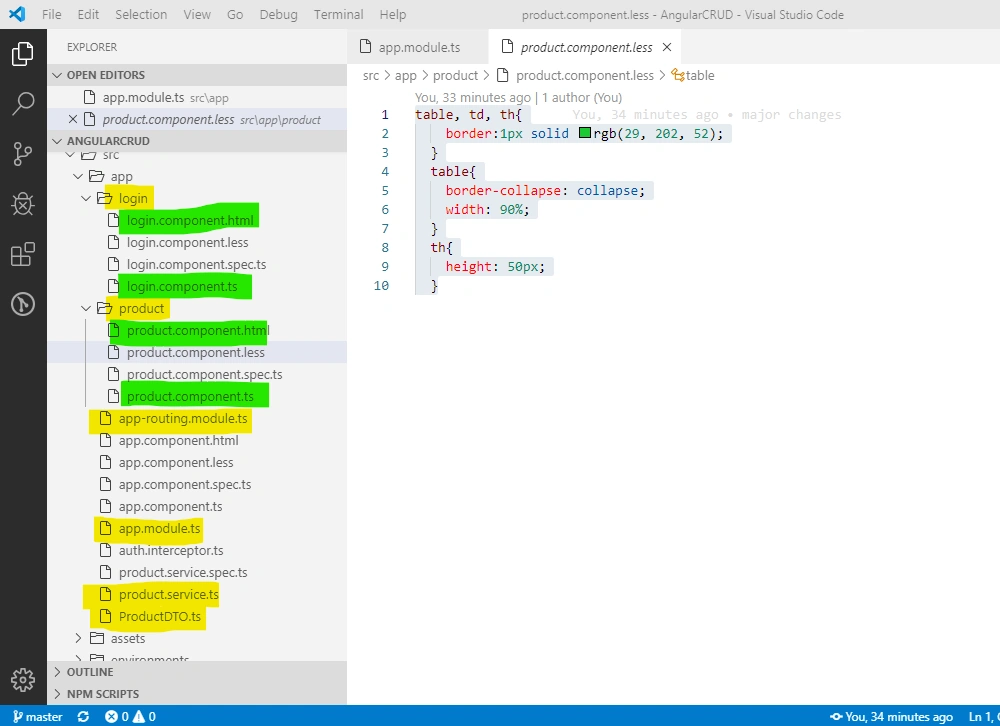Open the Edit menu
1000x726 pixels.
pos(88,14)
